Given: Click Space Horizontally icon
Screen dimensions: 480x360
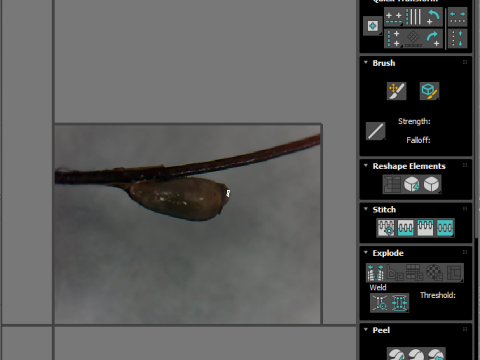Looking at the screenshot, I should coord(457,17).
